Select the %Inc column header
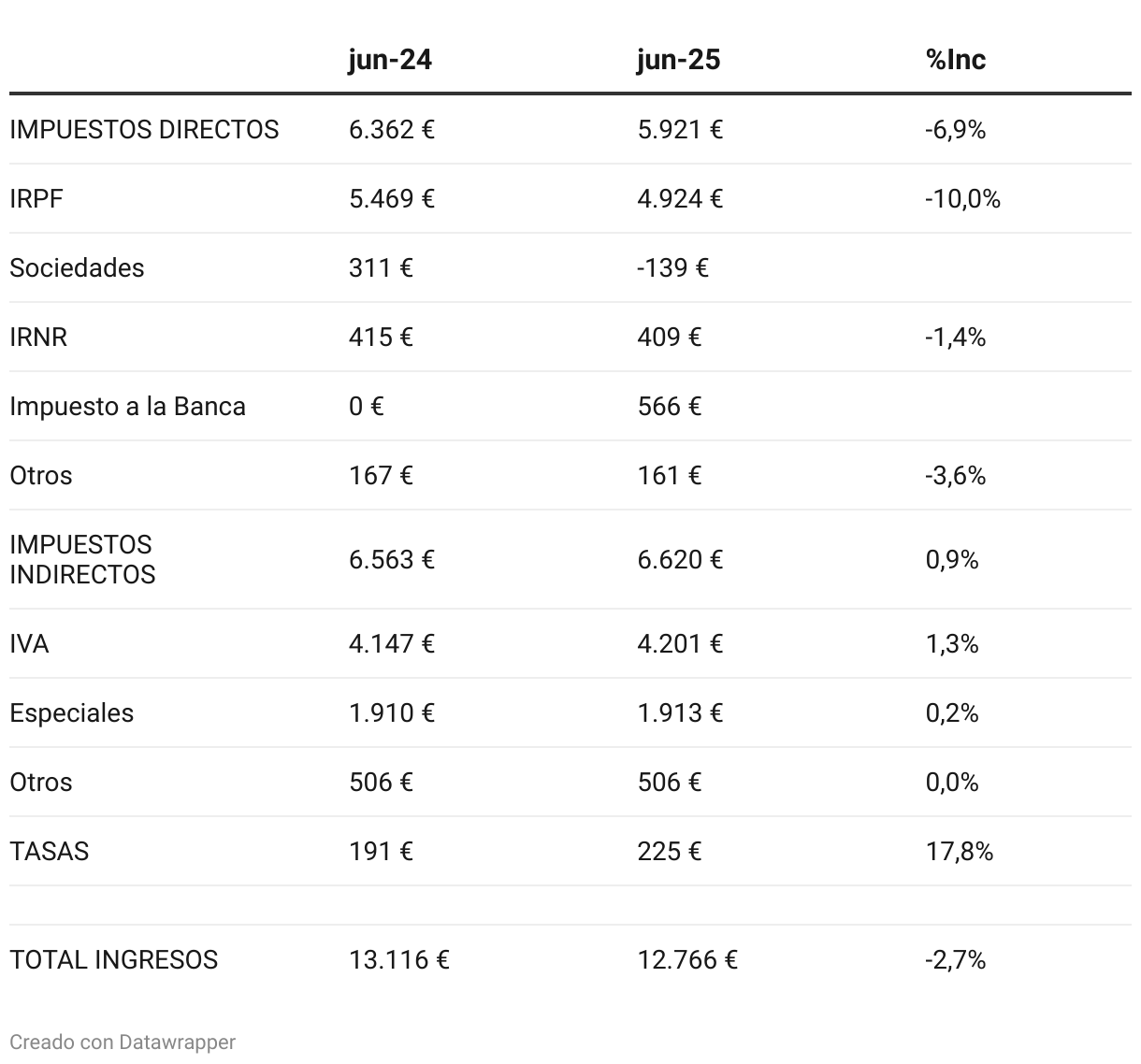Viewport: 1141px width, 1064px height. point(955,60)
